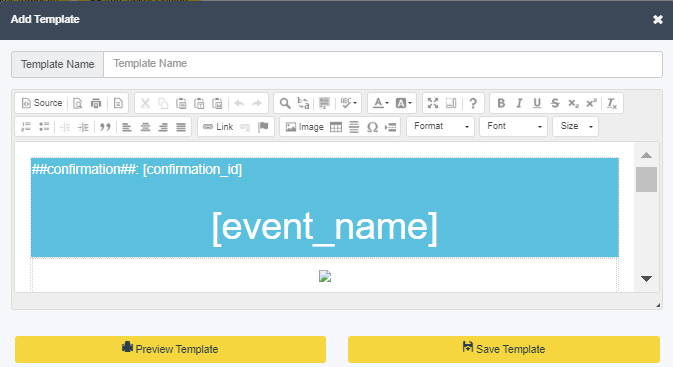Viewport: 673px width, 367px height.
Task: Toggle strikethrough formatting
Action: click(555, 103)
